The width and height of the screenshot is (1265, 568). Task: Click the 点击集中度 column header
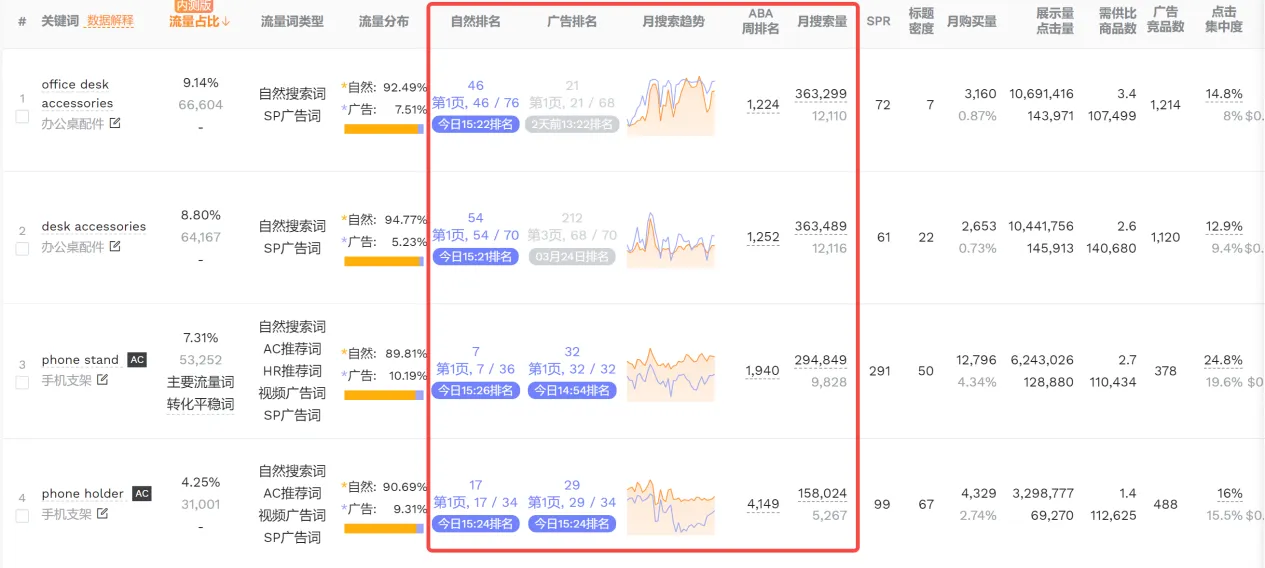tap(1224, 21)
